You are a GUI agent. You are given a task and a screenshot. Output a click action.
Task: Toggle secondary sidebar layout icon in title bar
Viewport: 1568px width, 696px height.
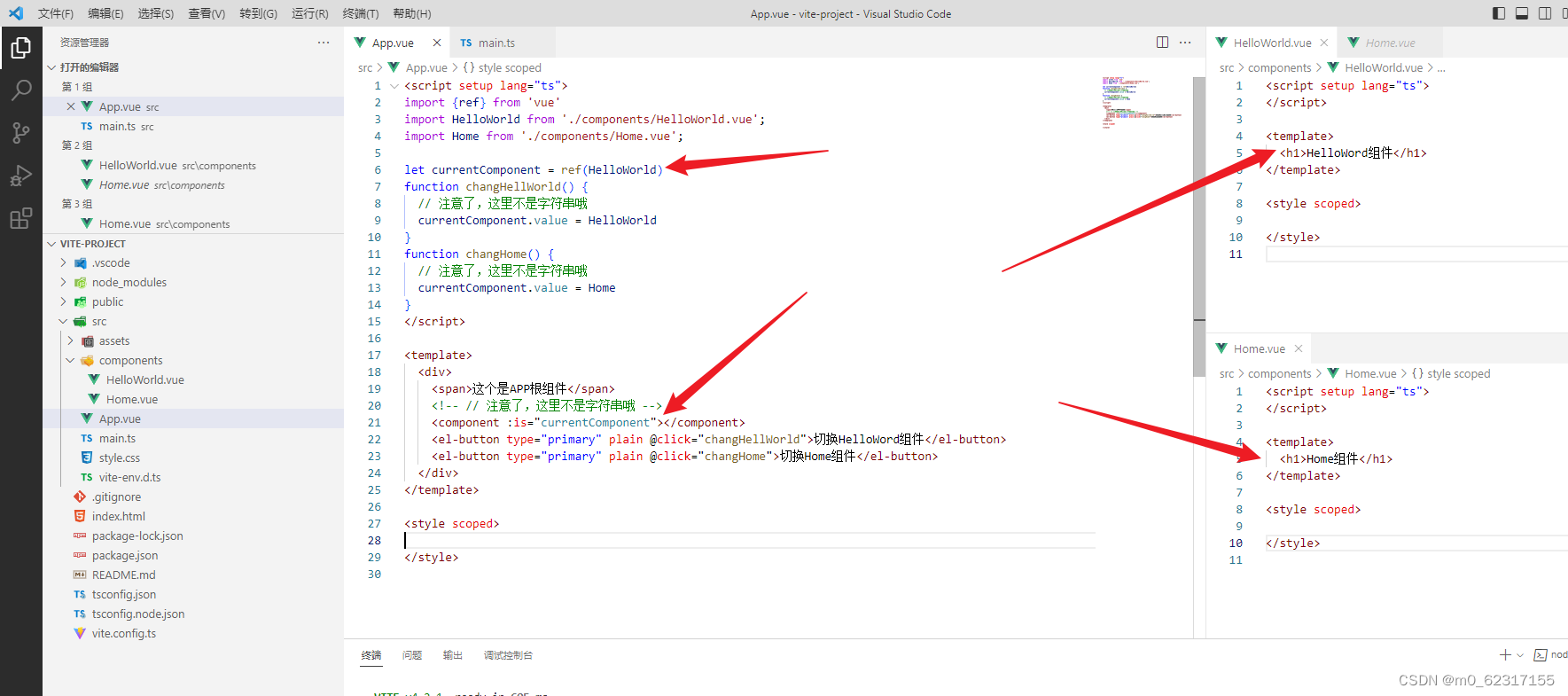[1545, 13]
